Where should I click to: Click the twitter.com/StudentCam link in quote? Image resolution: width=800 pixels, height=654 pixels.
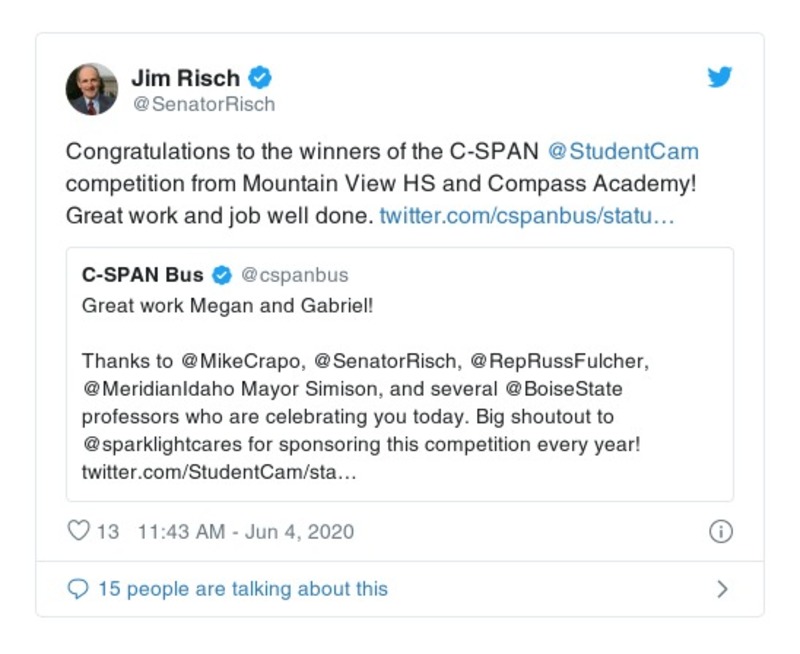pos(219,470)
